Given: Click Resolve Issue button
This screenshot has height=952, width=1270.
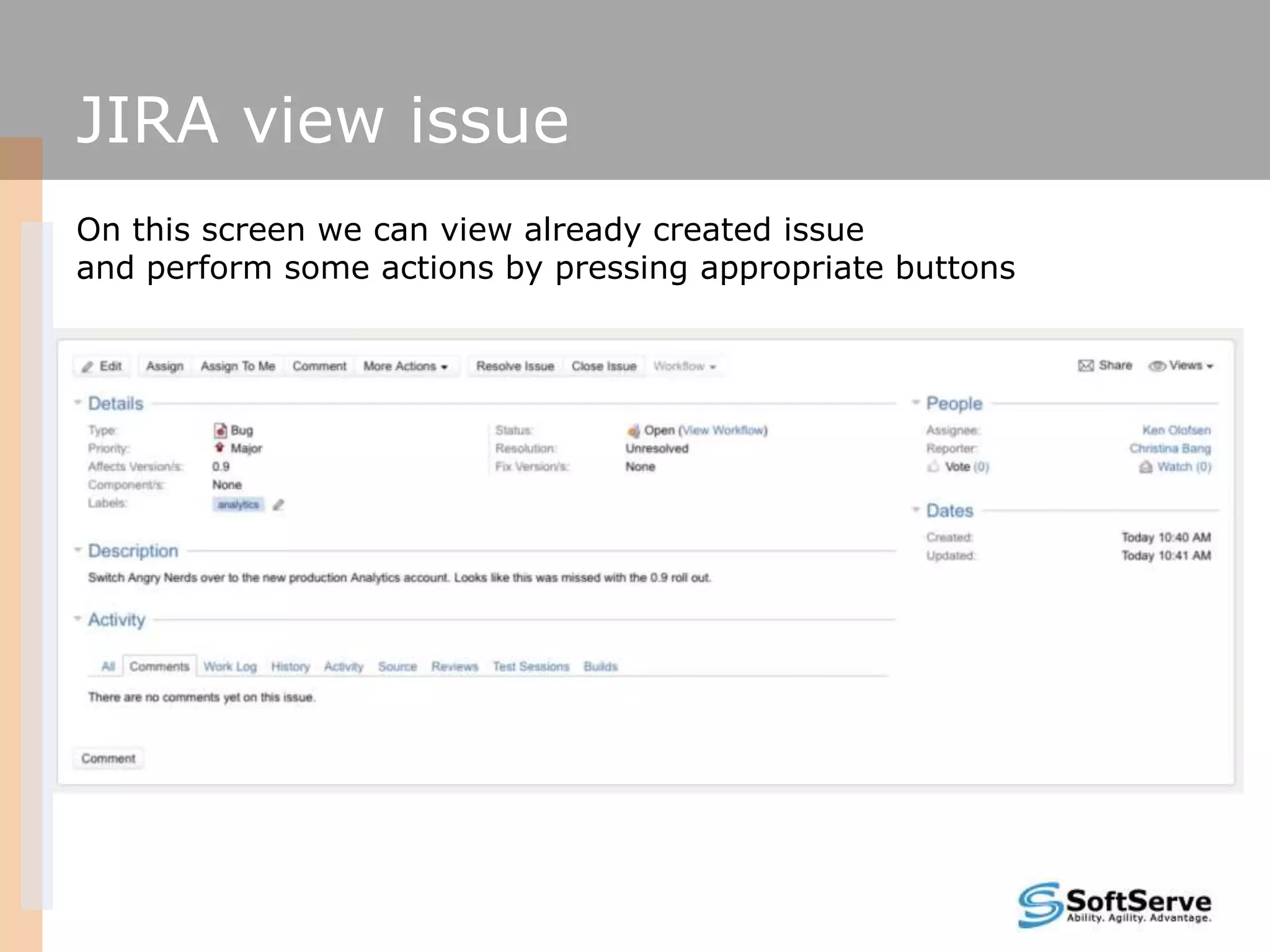Looking at the screenshot, I should pos(515,366).
